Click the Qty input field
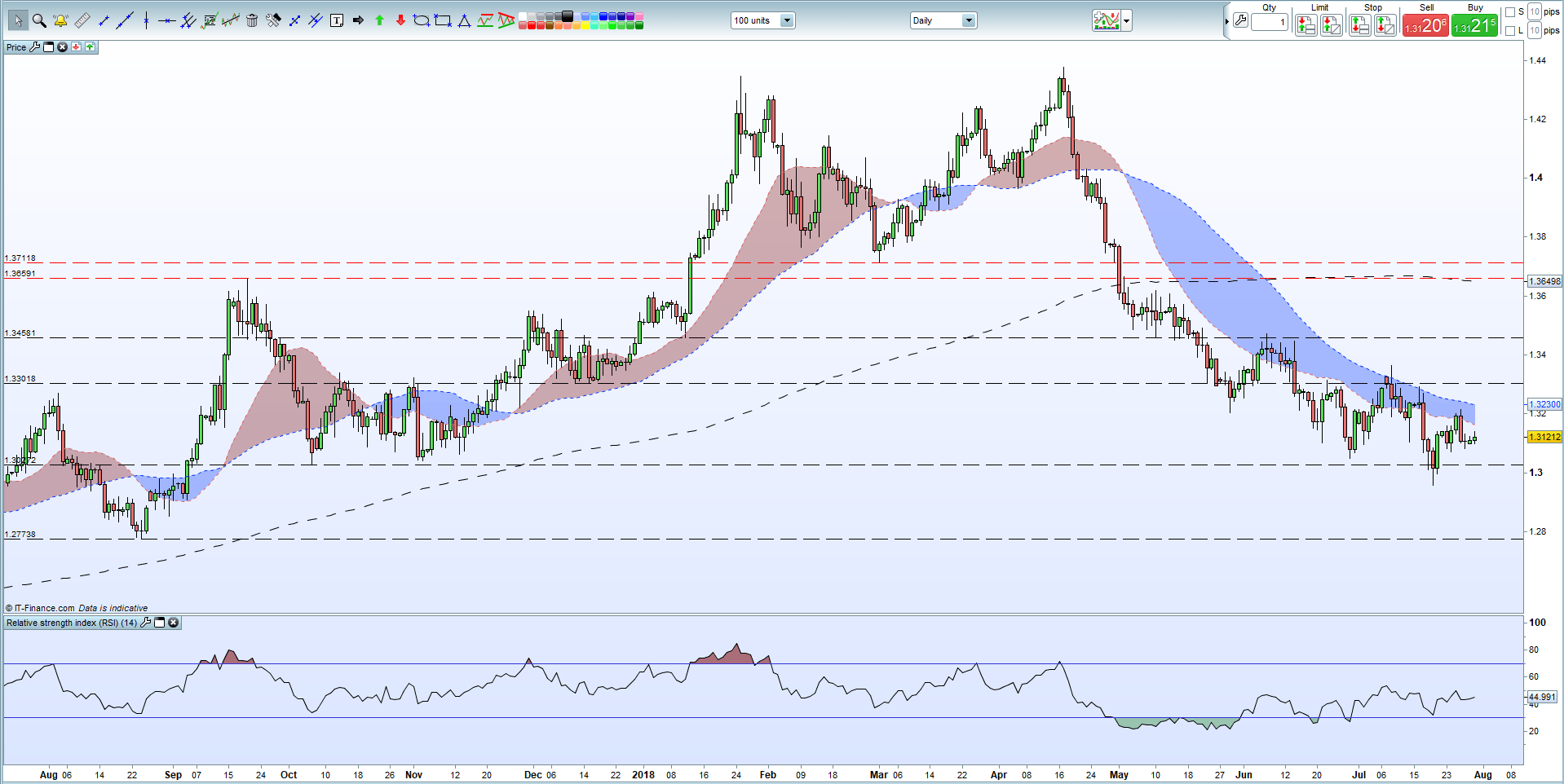Viewport: 1564px width, 784px height. pyautogui.click(x=1270, y=22)
